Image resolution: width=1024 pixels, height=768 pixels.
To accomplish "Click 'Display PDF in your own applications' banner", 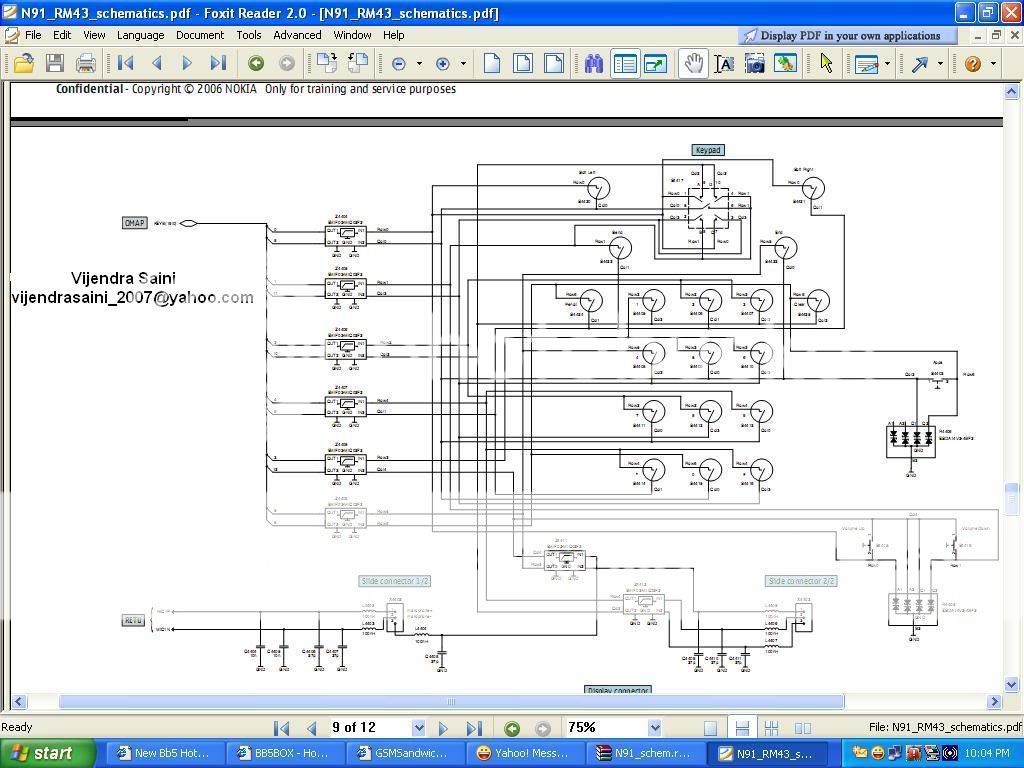I will 848,36.
